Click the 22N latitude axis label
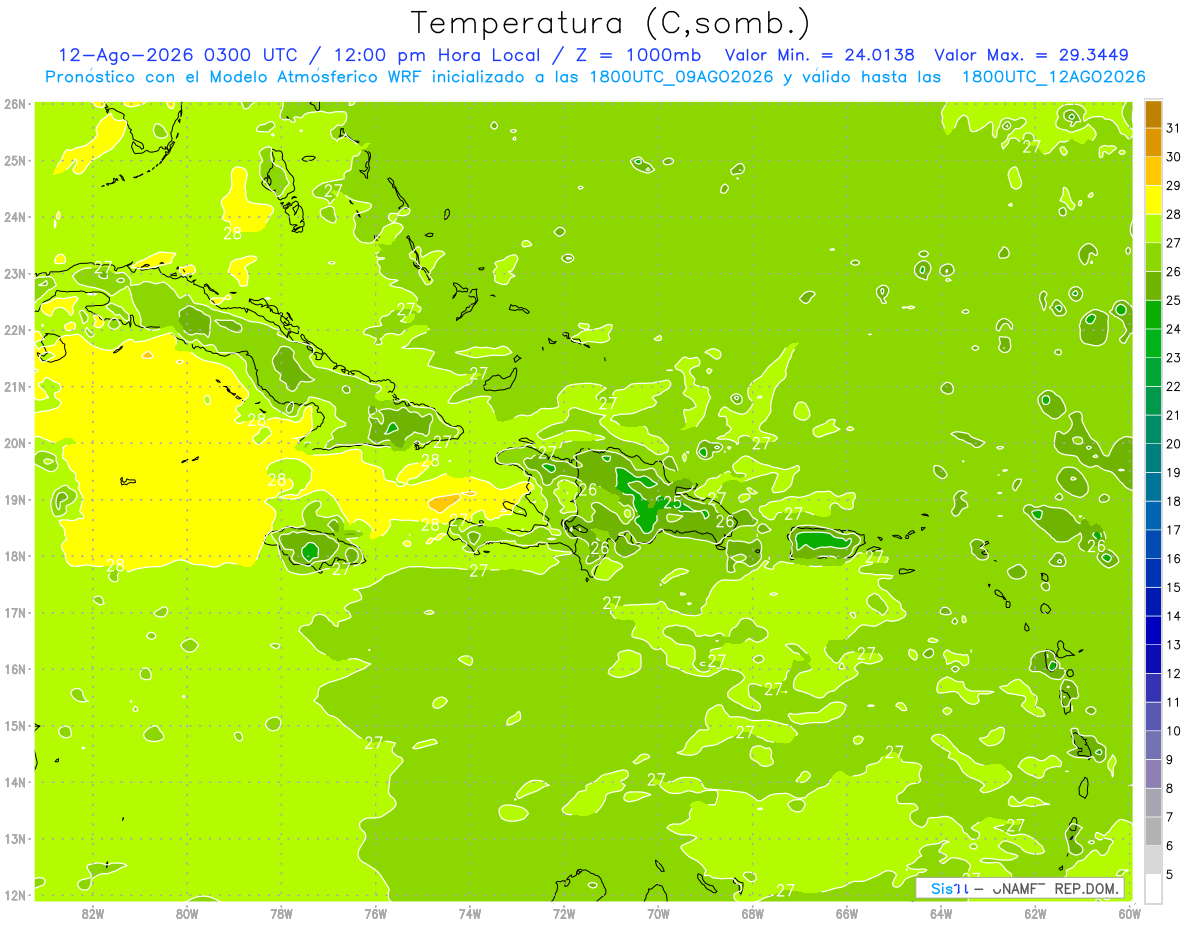1200x927 pixels. coord(15,330)
